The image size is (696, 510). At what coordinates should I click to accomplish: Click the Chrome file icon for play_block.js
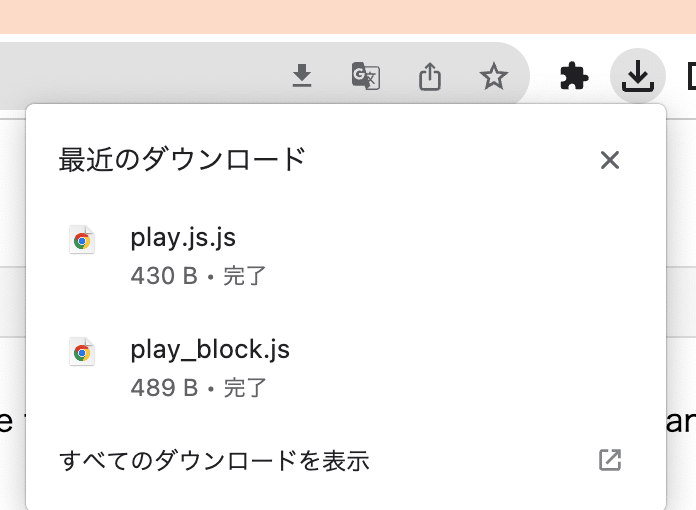point(82,352)
